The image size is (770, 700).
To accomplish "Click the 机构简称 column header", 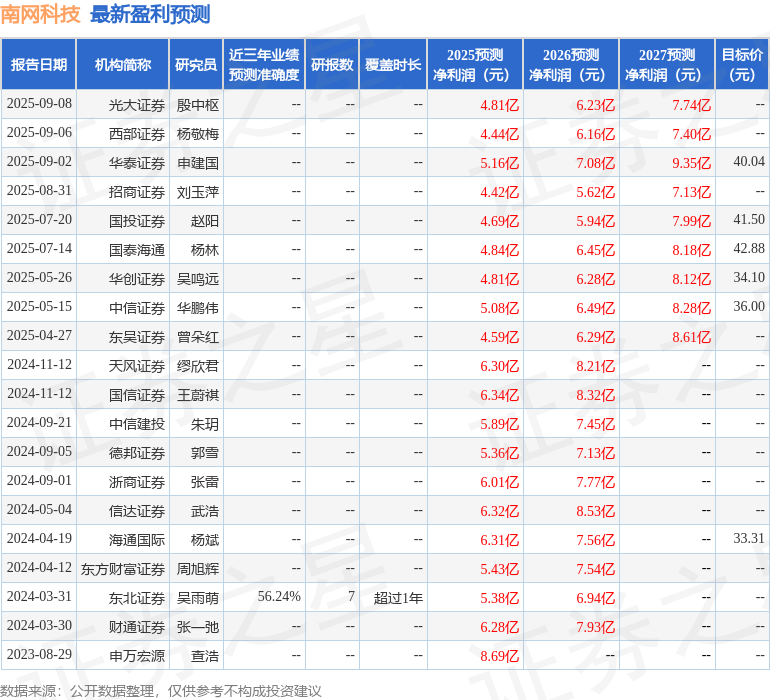I will pos(122,65).
